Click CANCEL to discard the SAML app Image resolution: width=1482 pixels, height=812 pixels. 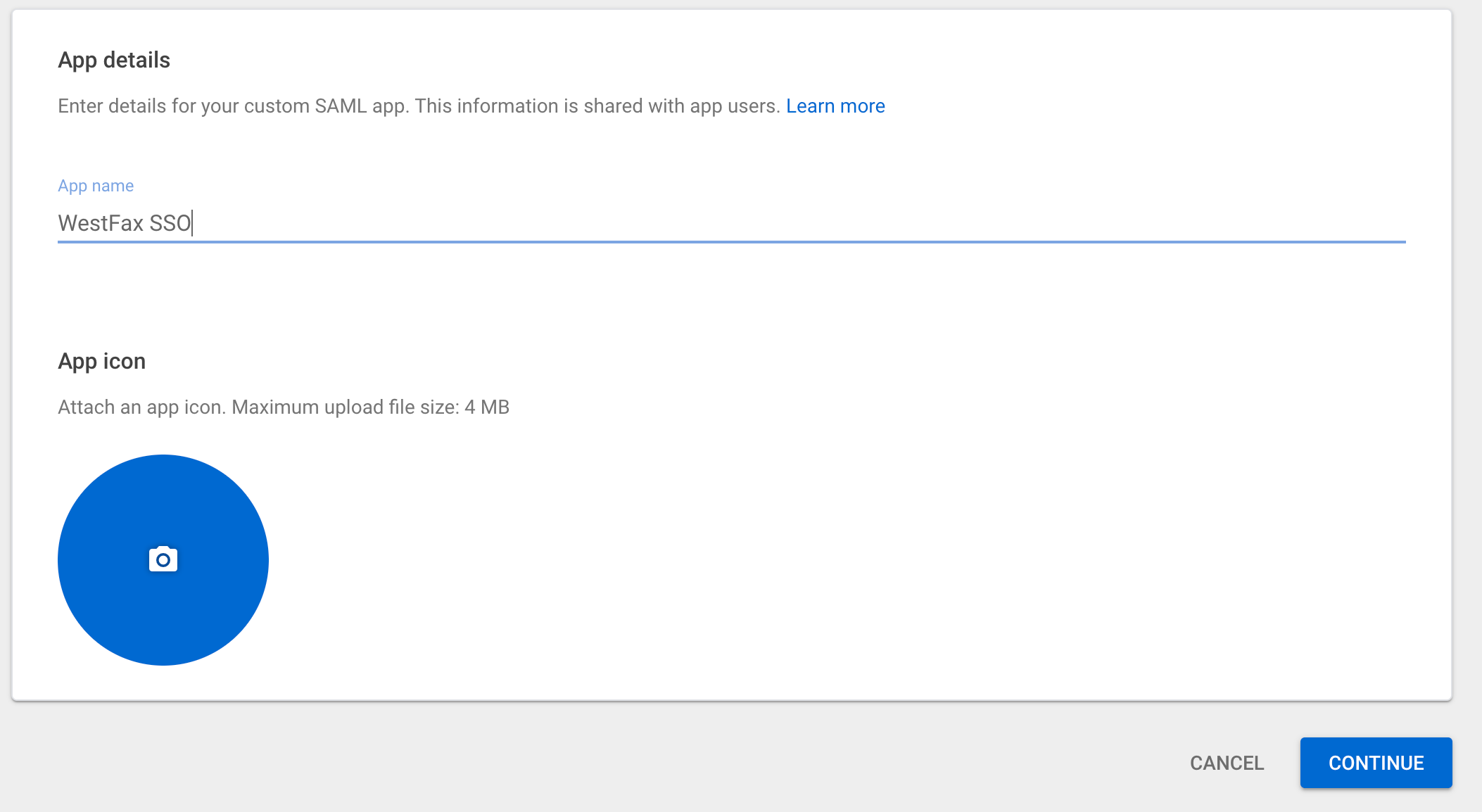[x=1226, y=763]
